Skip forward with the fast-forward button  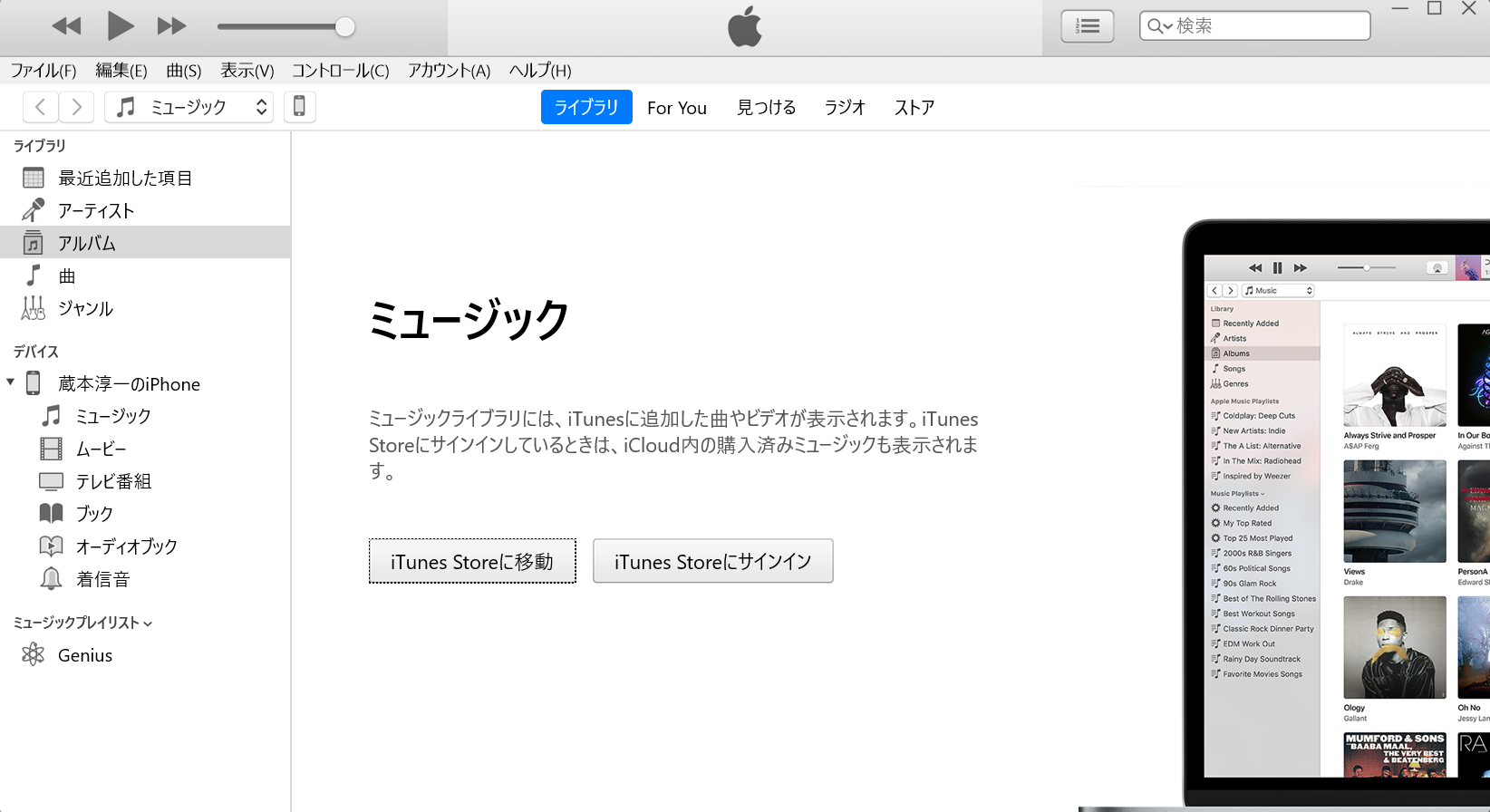pos(171,26)
